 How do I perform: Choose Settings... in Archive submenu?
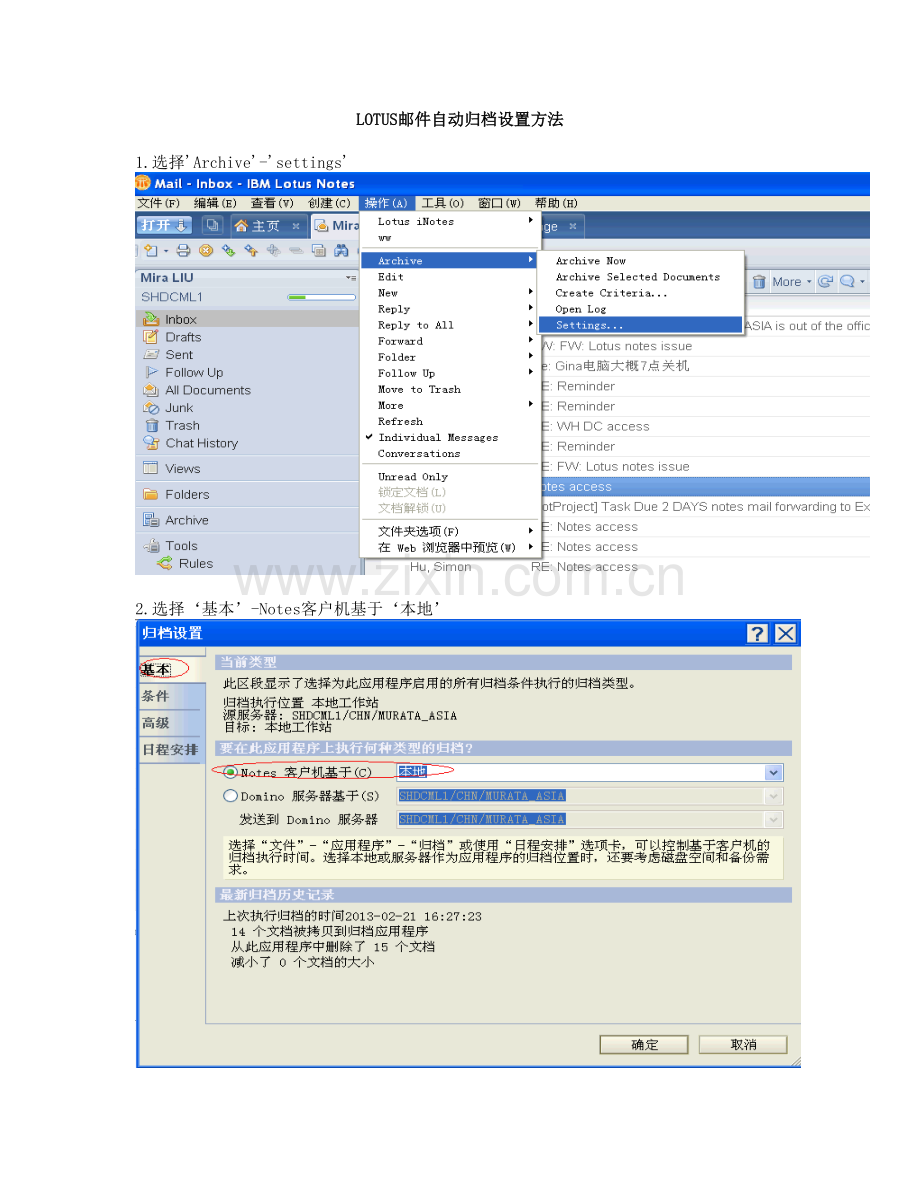pos(640,325)
